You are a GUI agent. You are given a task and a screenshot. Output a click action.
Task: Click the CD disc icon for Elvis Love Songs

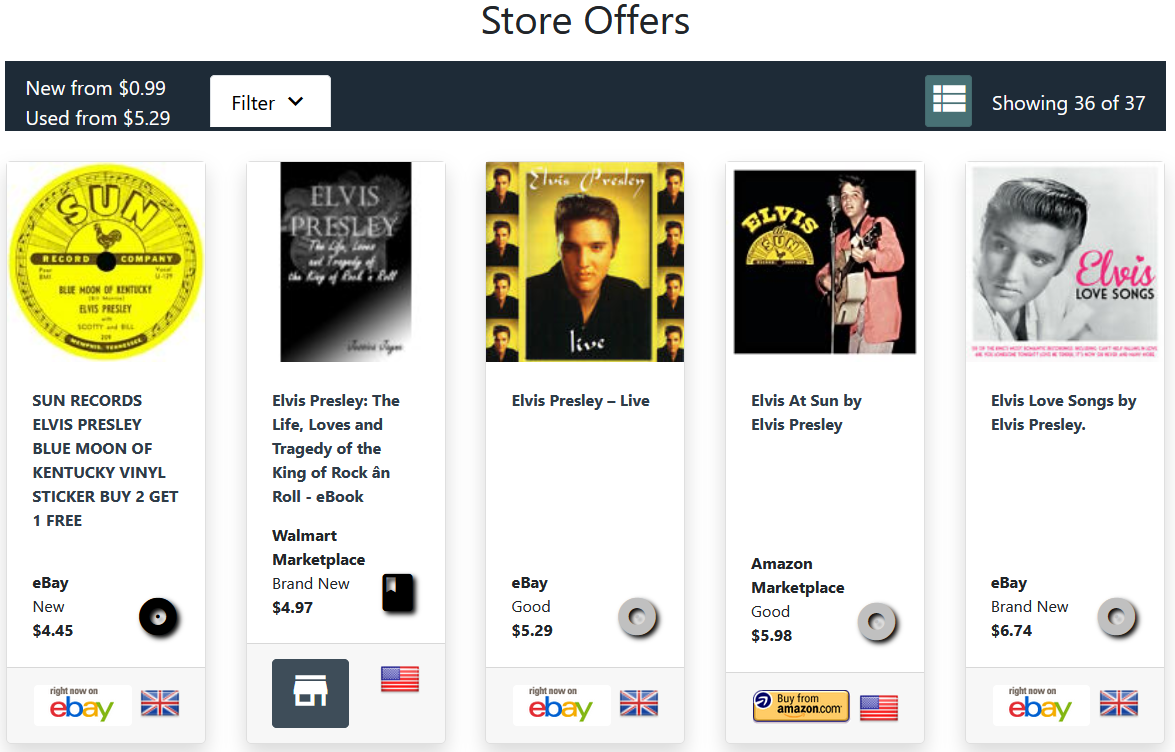click(1117, 618)
